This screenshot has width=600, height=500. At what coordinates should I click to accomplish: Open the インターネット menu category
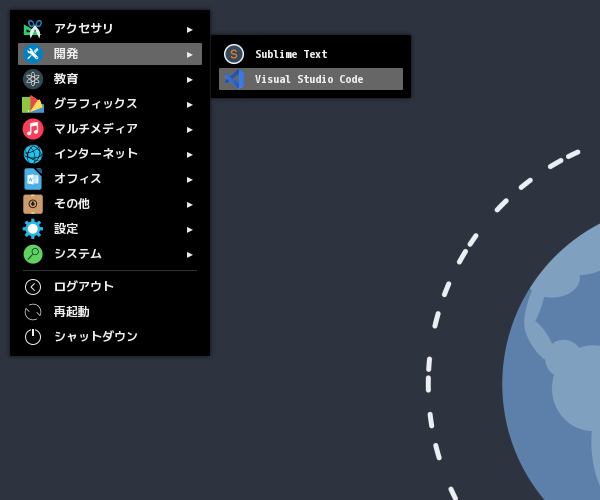click(x=110, y=154)
